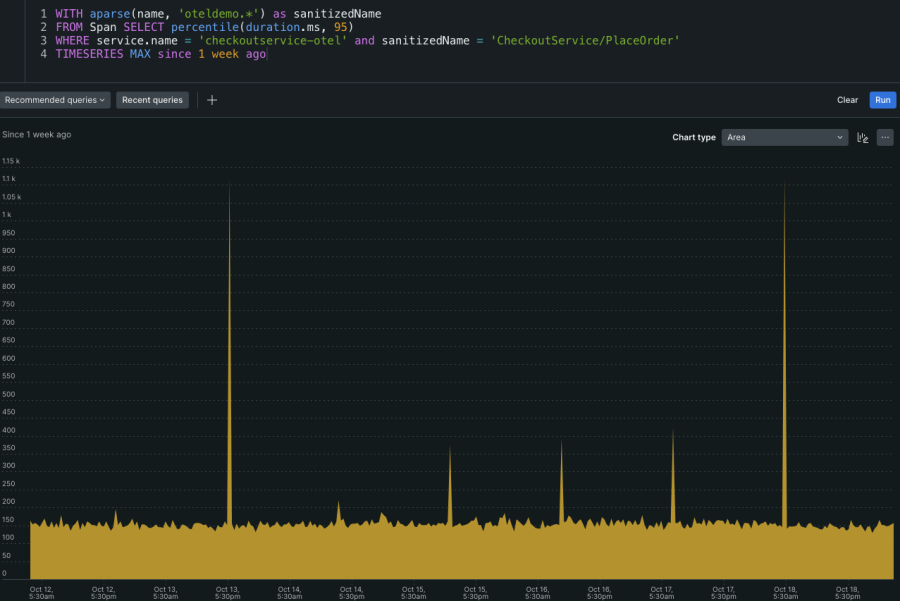This screenshot has width=900, height=601.
Task: Expand the Recommended queries dropdown
Action: 55,100
